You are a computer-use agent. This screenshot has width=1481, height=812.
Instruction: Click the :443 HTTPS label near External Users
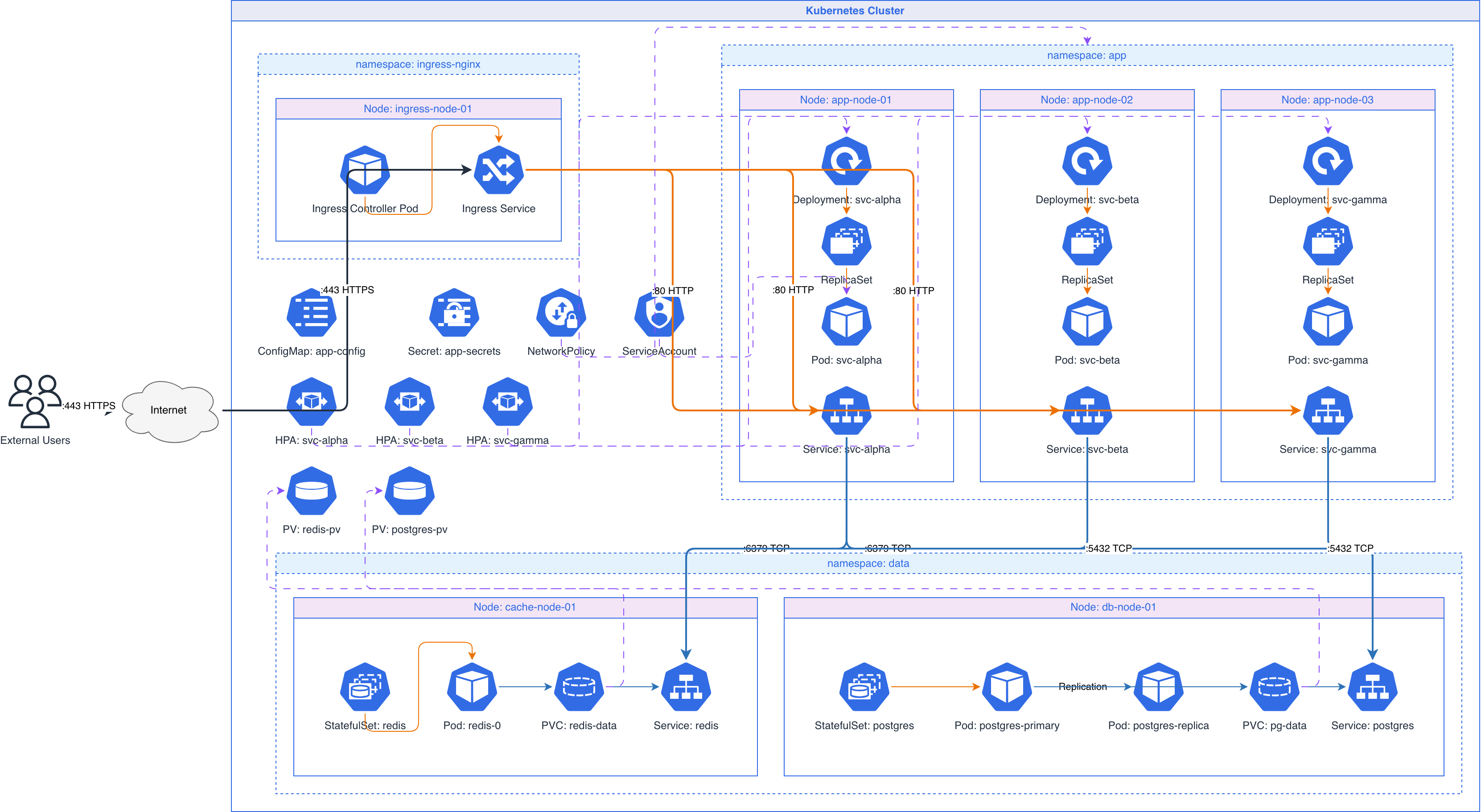pyautogui.click(x=89, y=406)
